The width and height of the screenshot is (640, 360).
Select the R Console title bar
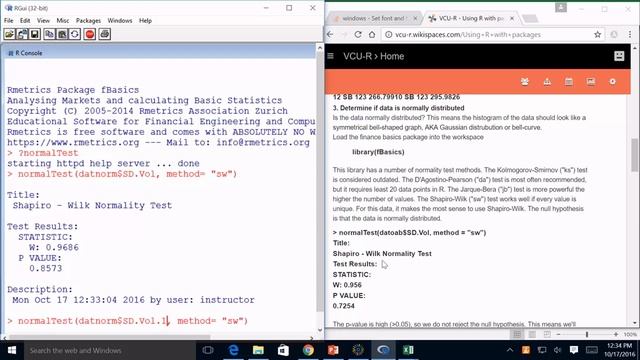click(x=159, y=53)
